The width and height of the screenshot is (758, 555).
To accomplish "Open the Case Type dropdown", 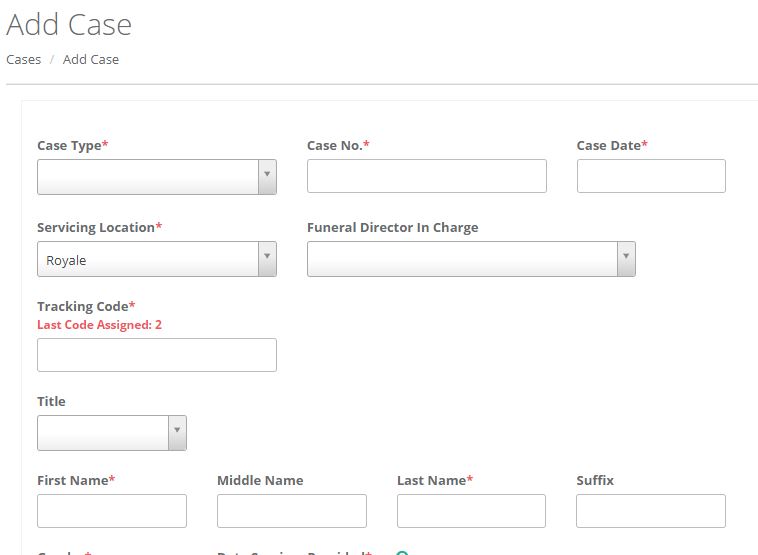I will (x=156, y=176).
